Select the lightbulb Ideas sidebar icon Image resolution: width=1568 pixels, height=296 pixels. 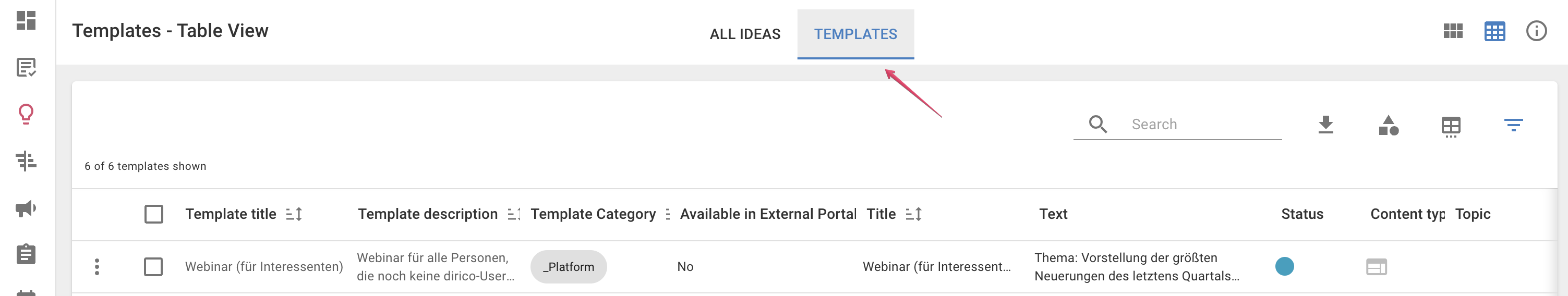(26, 114)
